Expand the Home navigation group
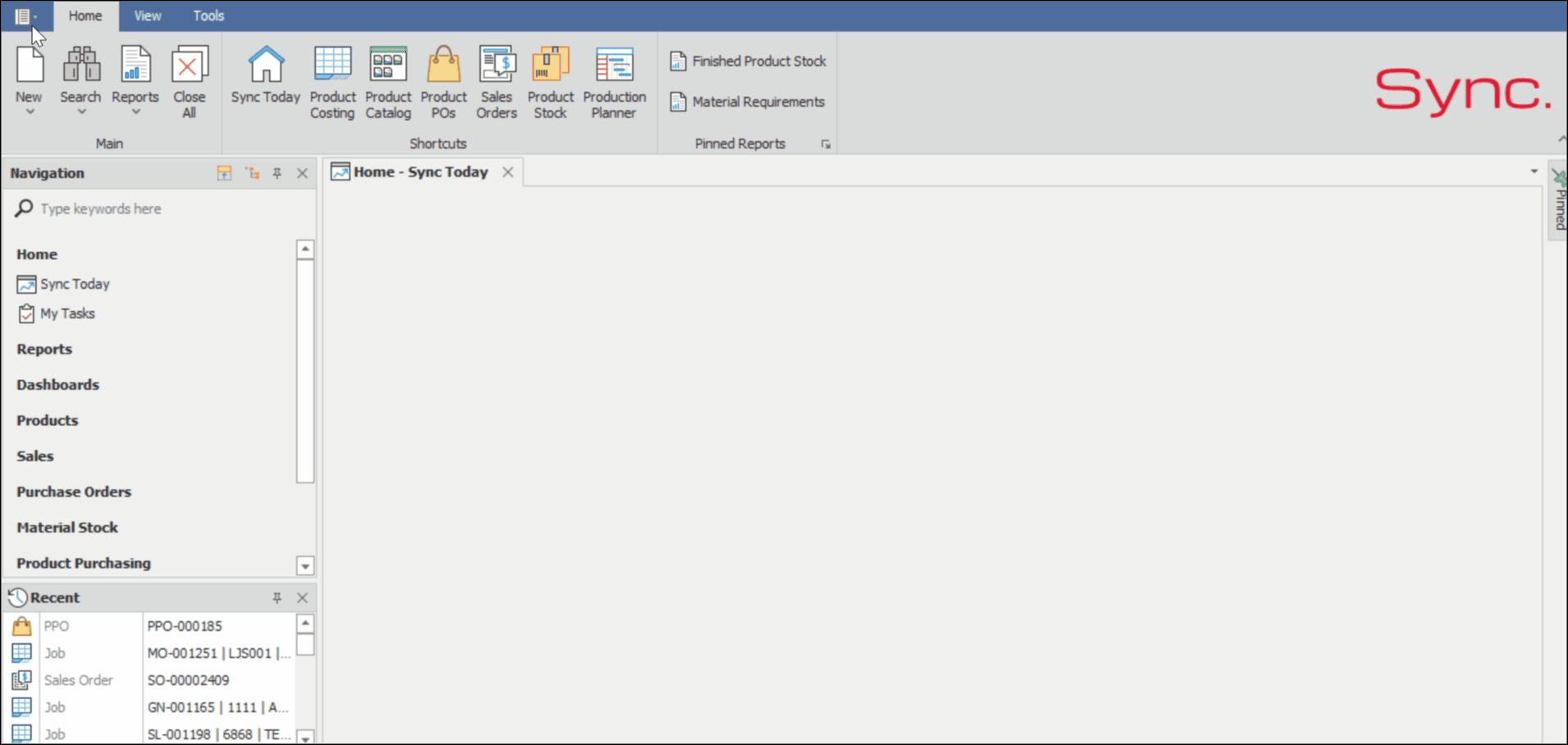The width and height of the screenshot is (1568, 745). 37,254
